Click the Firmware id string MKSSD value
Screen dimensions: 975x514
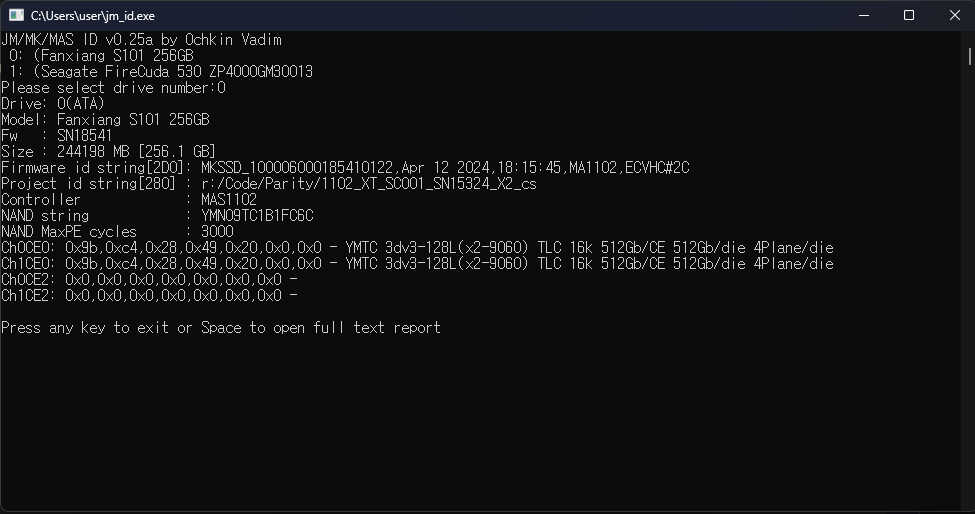445,168
